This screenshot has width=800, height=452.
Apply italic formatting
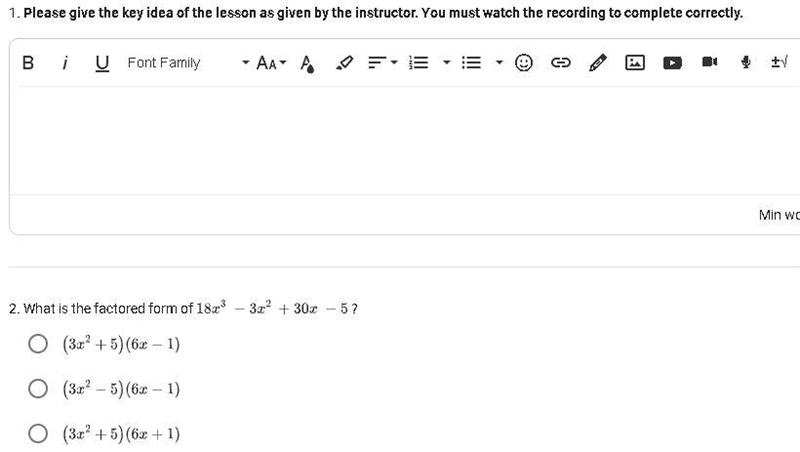[65, 63]
